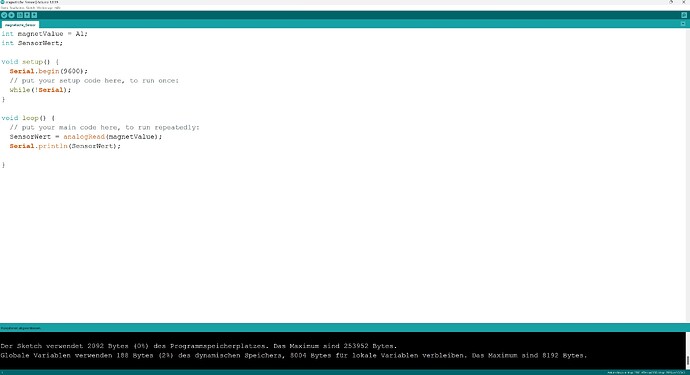Open a sketch with the up-arrow icon
Image resolution: width=690 pixels, height=375 pixels.
click(27, 15)
